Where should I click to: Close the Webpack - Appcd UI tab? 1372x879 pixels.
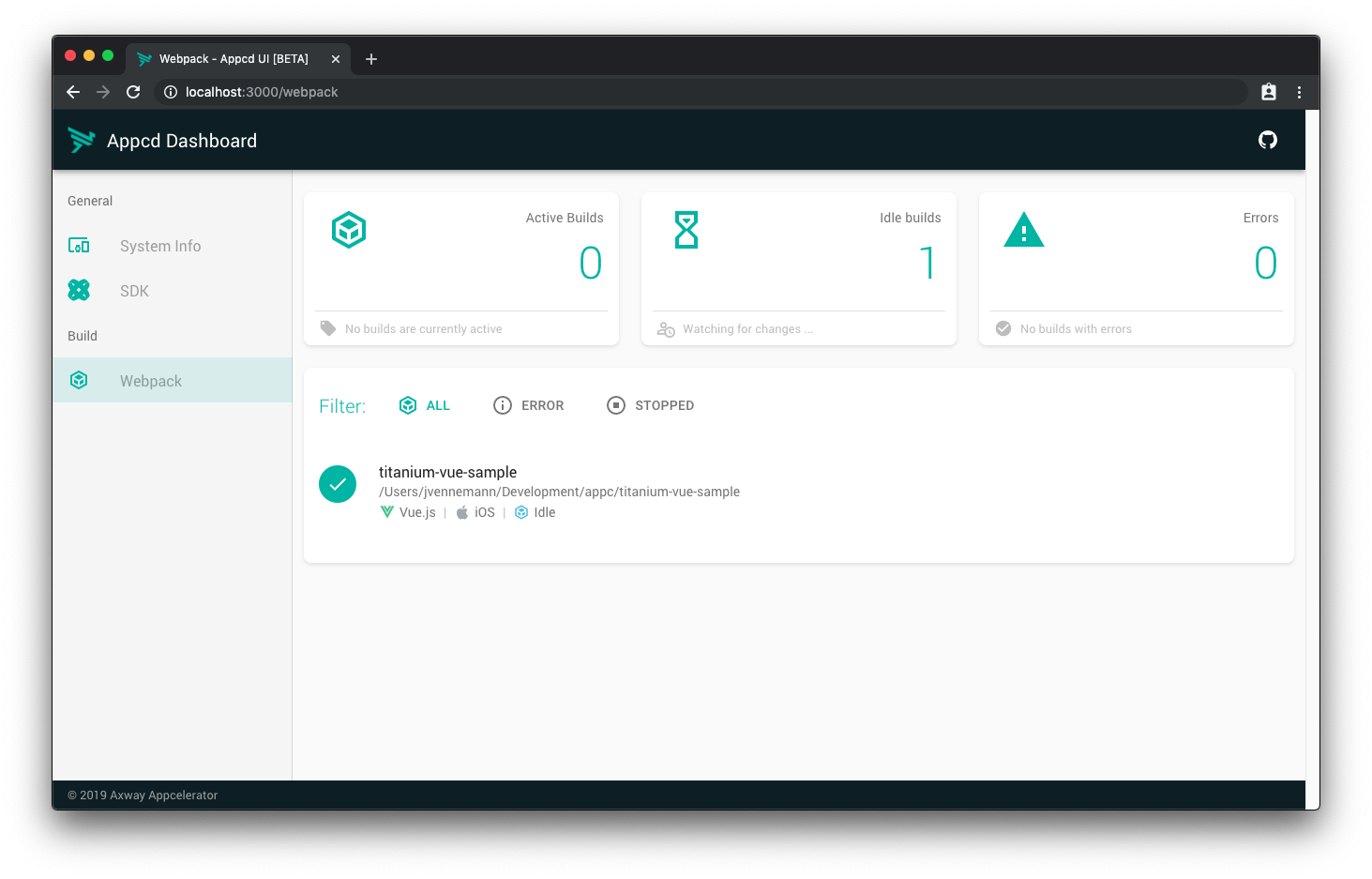click(x=336, y=59)
